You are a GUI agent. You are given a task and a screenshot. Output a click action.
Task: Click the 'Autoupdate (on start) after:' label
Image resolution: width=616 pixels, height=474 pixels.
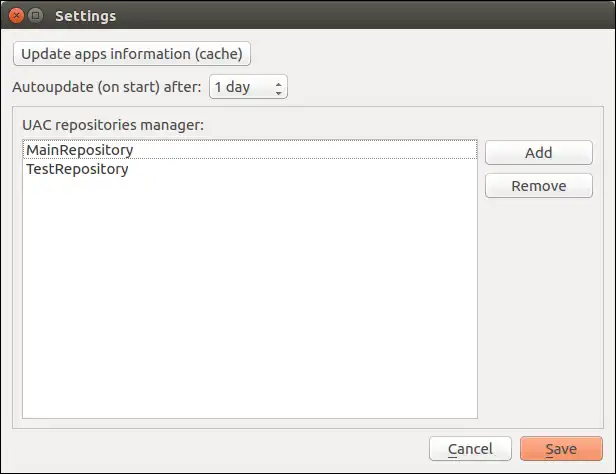coord(106,87)
